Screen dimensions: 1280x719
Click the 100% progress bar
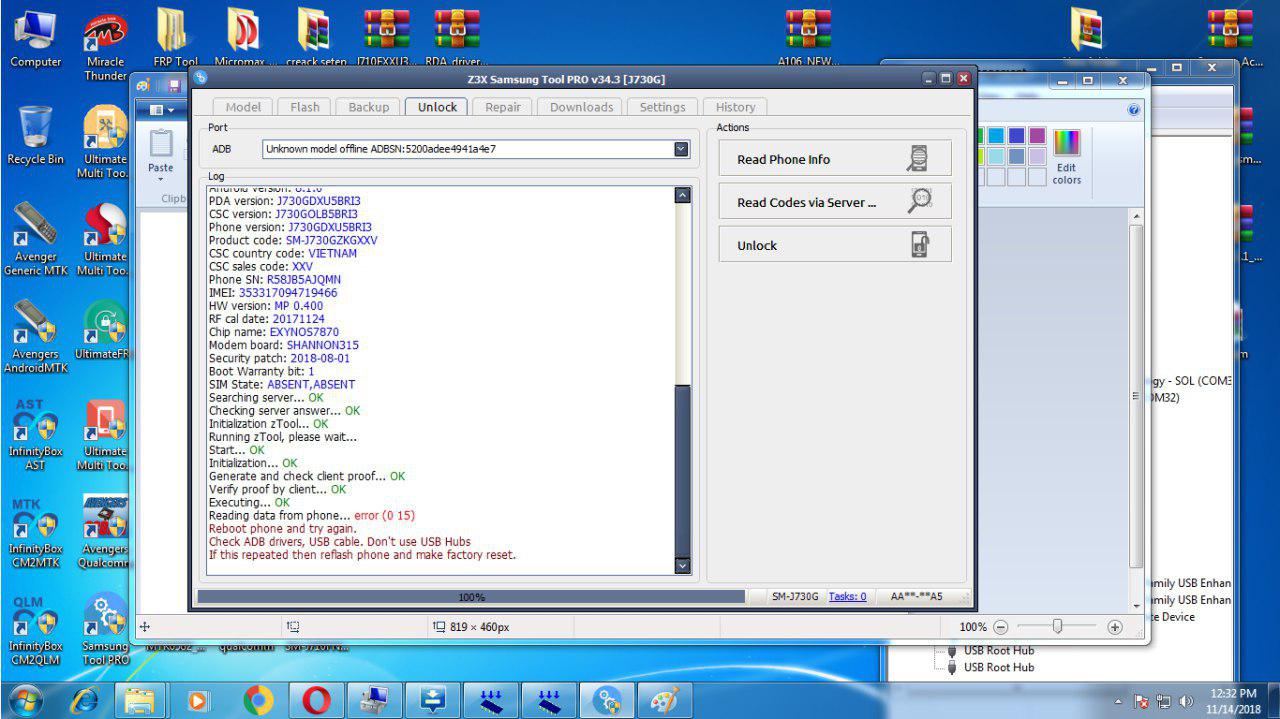point(471,597)
